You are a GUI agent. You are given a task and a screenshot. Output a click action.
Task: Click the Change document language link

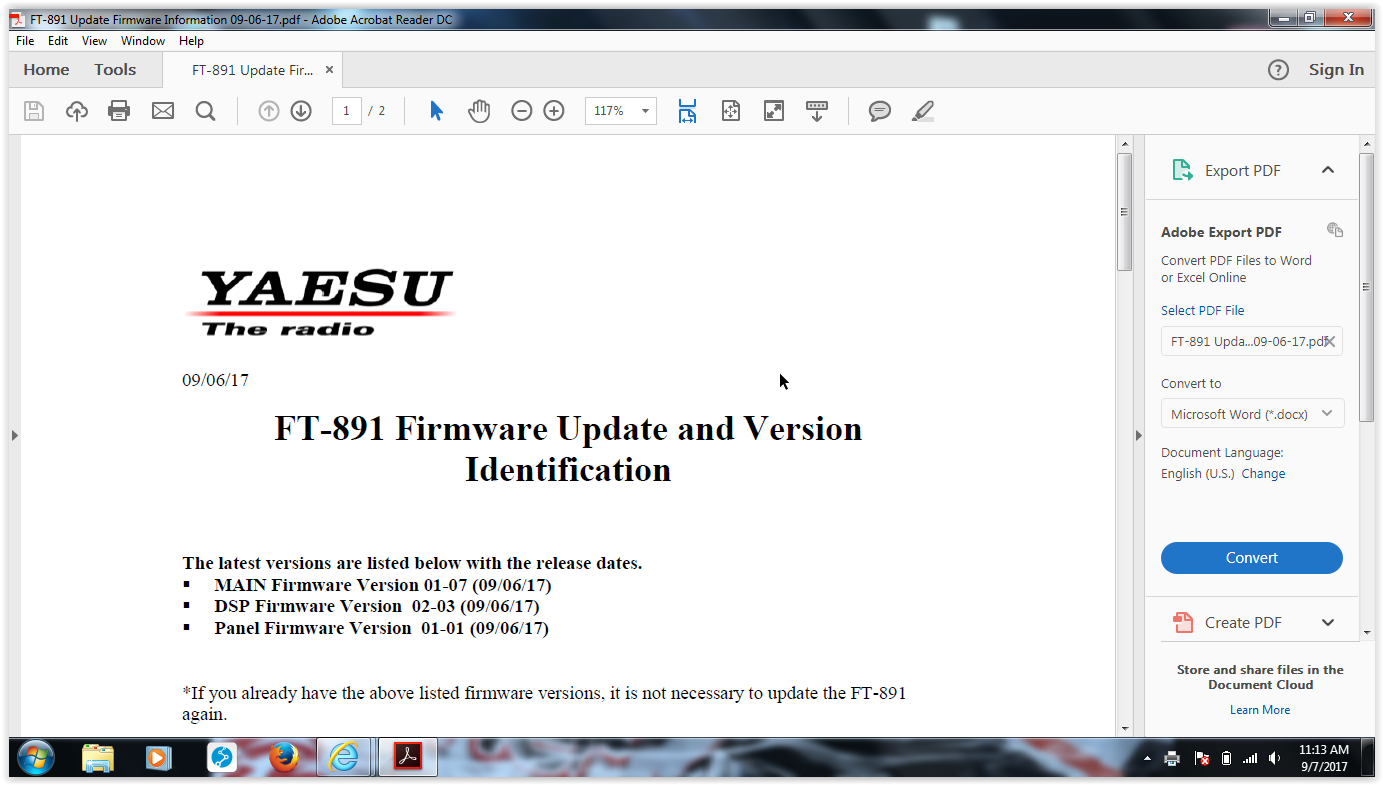(x=1263, y=474)
